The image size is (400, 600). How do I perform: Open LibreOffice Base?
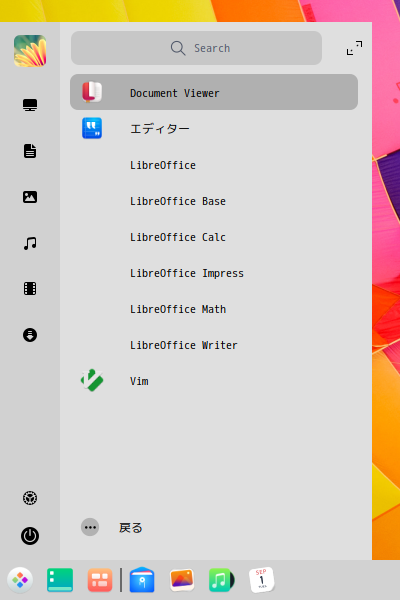pos(214,201)
